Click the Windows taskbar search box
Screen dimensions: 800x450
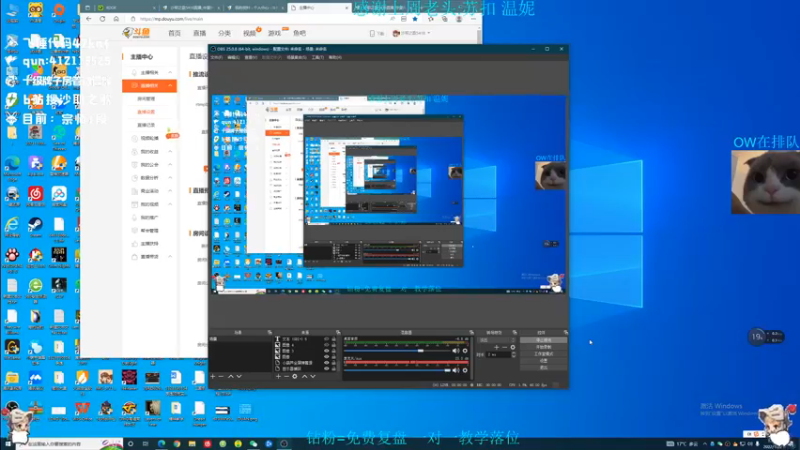(69, 444)
